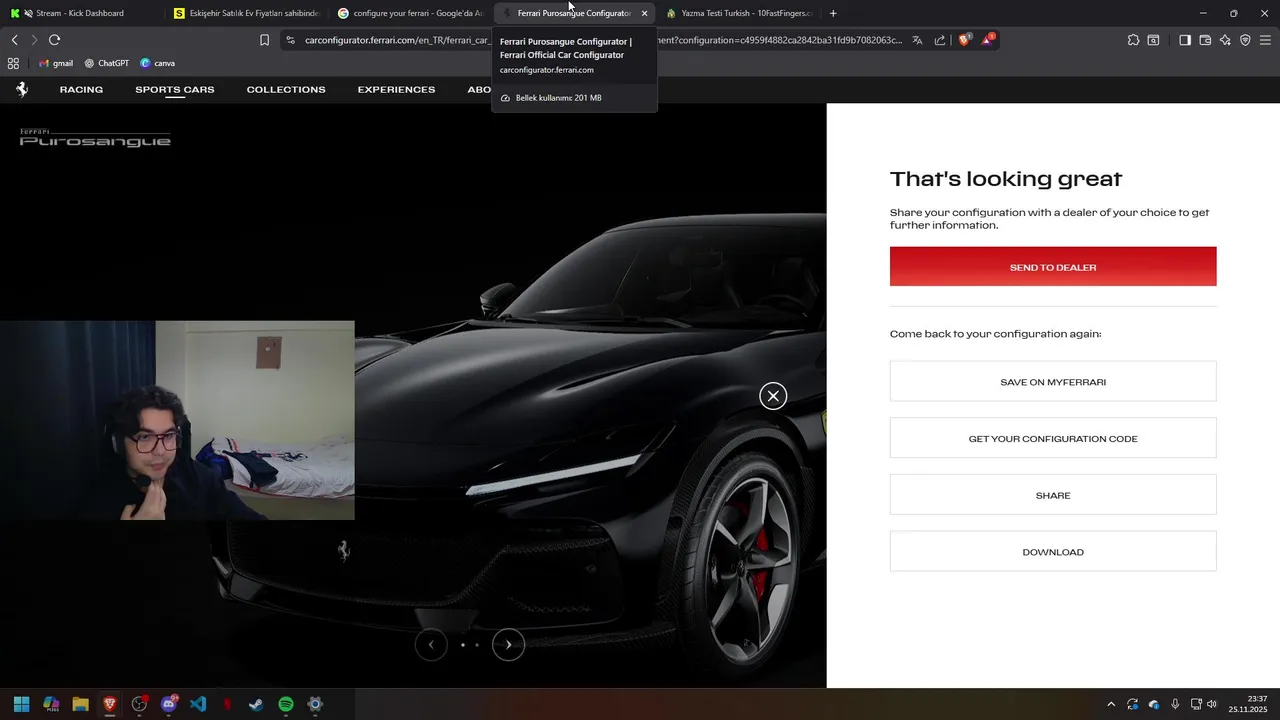Screen dimensions: 1280x720
Task: Go back in browser history
Action: (14, 40)
